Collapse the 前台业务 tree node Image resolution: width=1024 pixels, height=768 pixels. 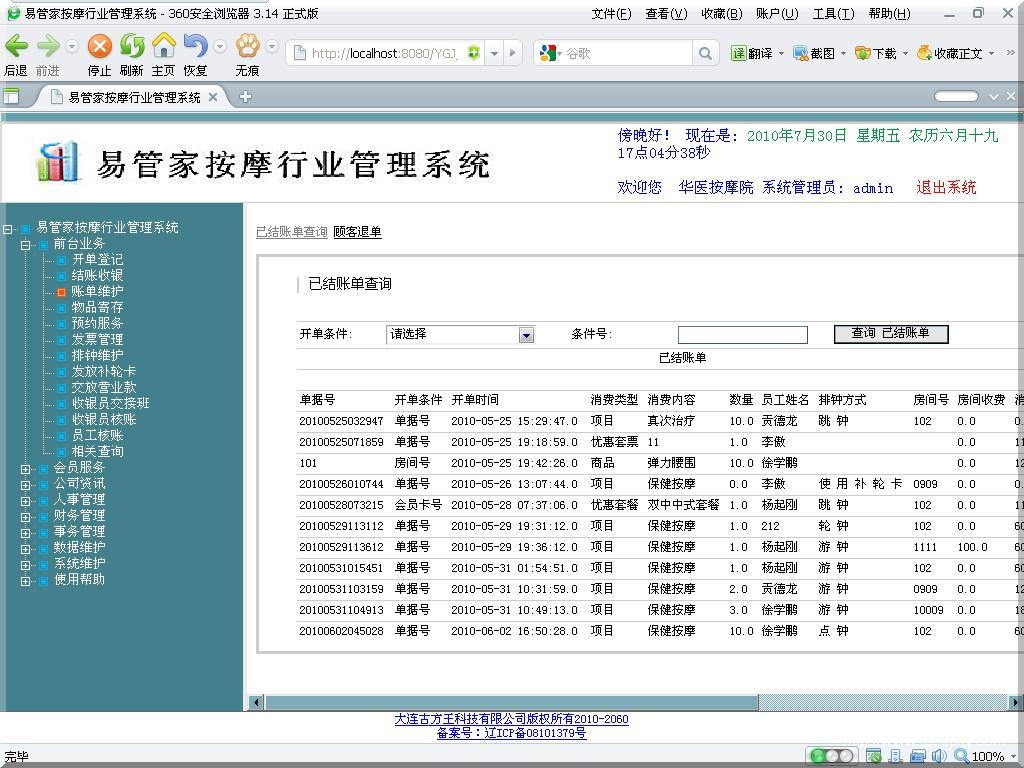tap(26, 244)
